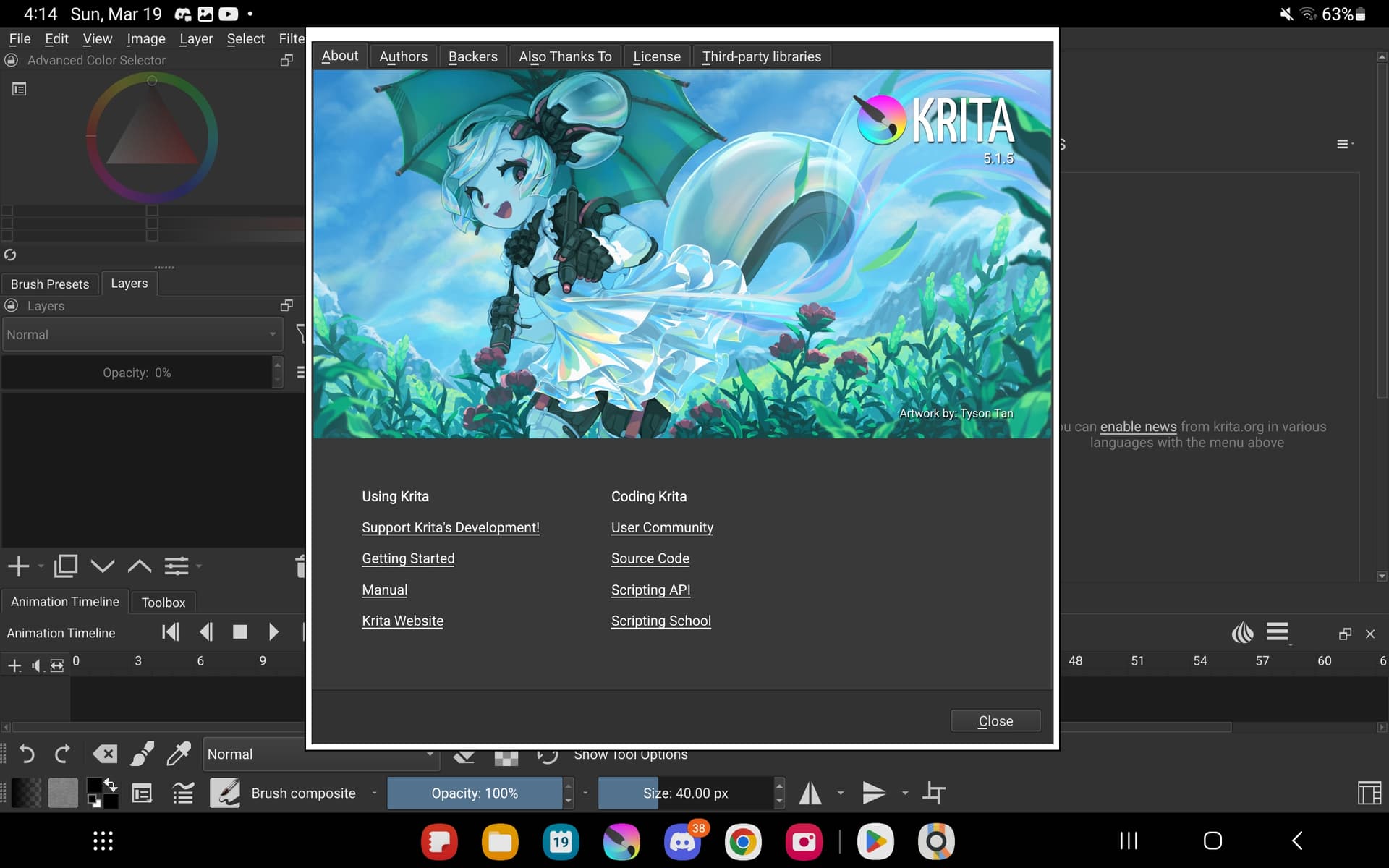Add an animation frame with timeline plus icon
The width and height of the screenshot is (1389, 868).
pos(14,665)
